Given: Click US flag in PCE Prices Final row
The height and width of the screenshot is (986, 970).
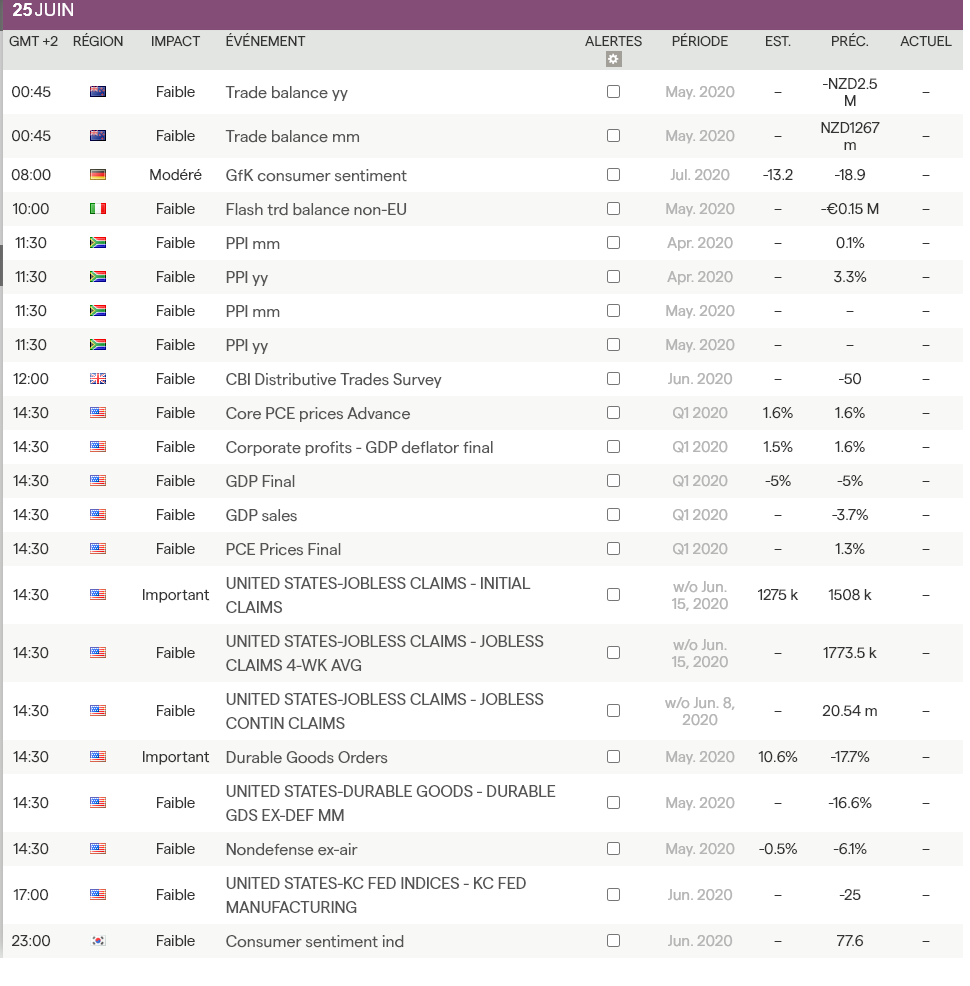Looking at the screenshot, I should pyautogui.click(x=98, y=548).
